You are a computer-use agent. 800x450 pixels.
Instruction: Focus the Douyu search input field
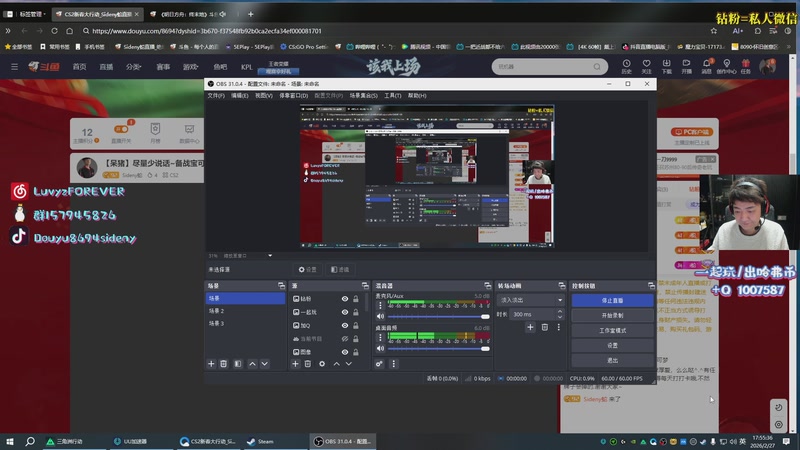[543, 67]
